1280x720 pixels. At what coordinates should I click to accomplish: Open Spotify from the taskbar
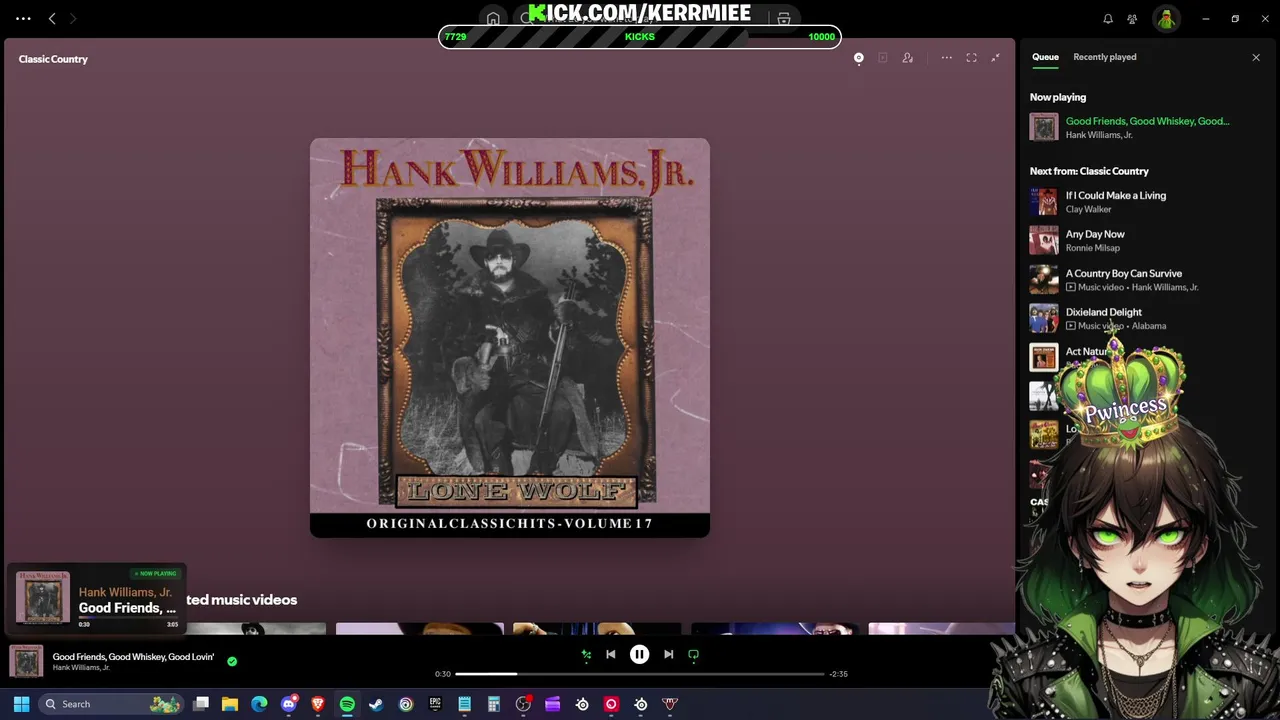coord(347,704)
